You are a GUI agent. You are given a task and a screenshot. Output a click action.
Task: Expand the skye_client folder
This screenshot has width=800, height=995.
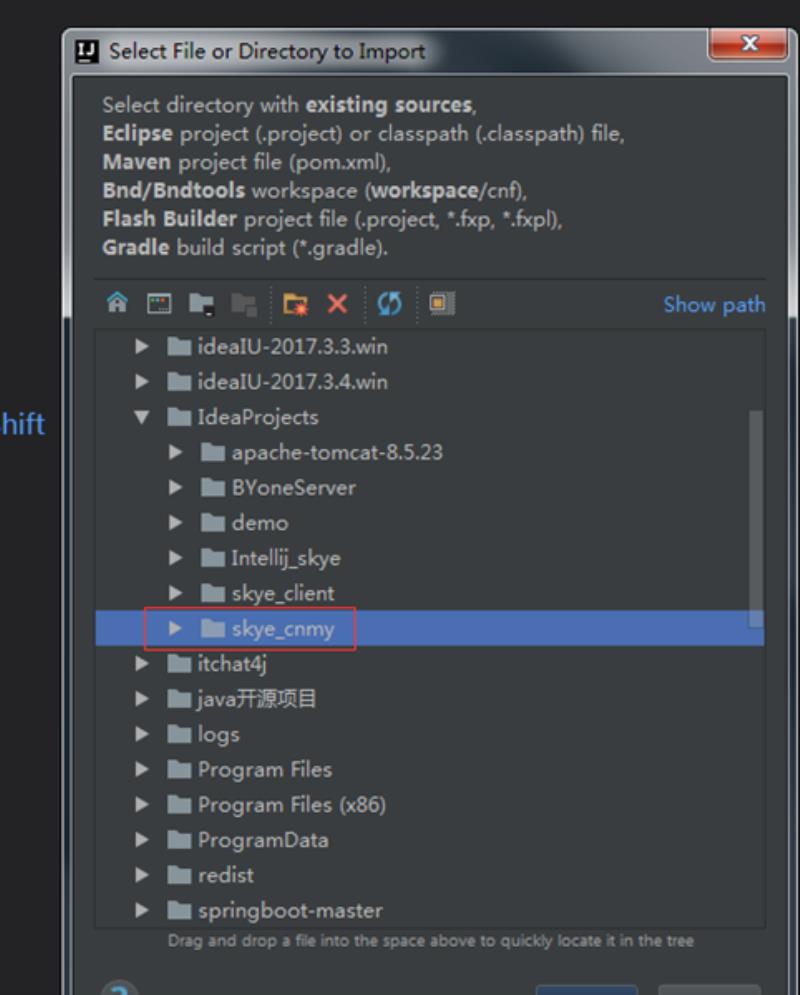[176, 593]
